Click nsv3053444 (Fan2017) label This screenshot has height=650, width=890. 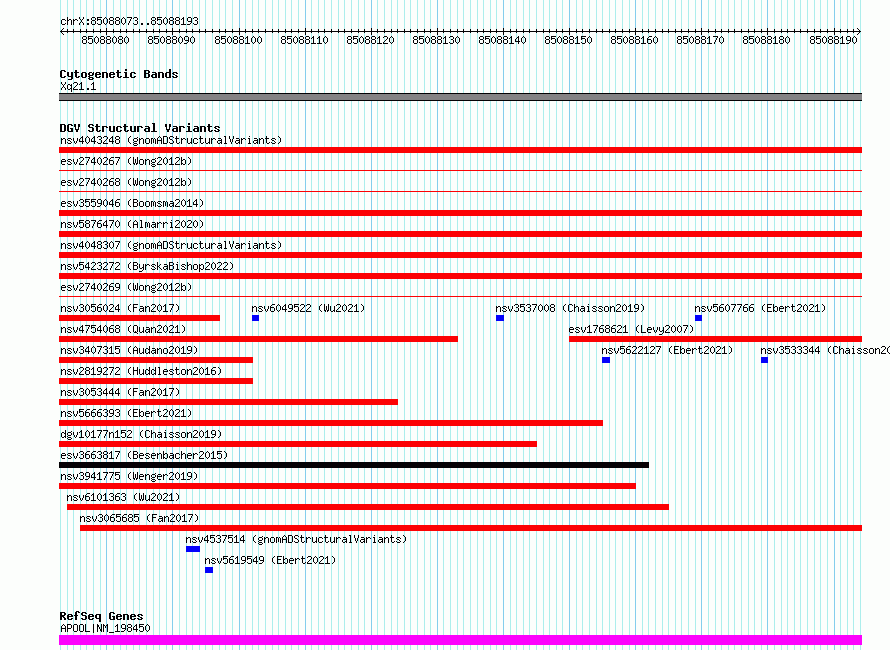(120, 392)
